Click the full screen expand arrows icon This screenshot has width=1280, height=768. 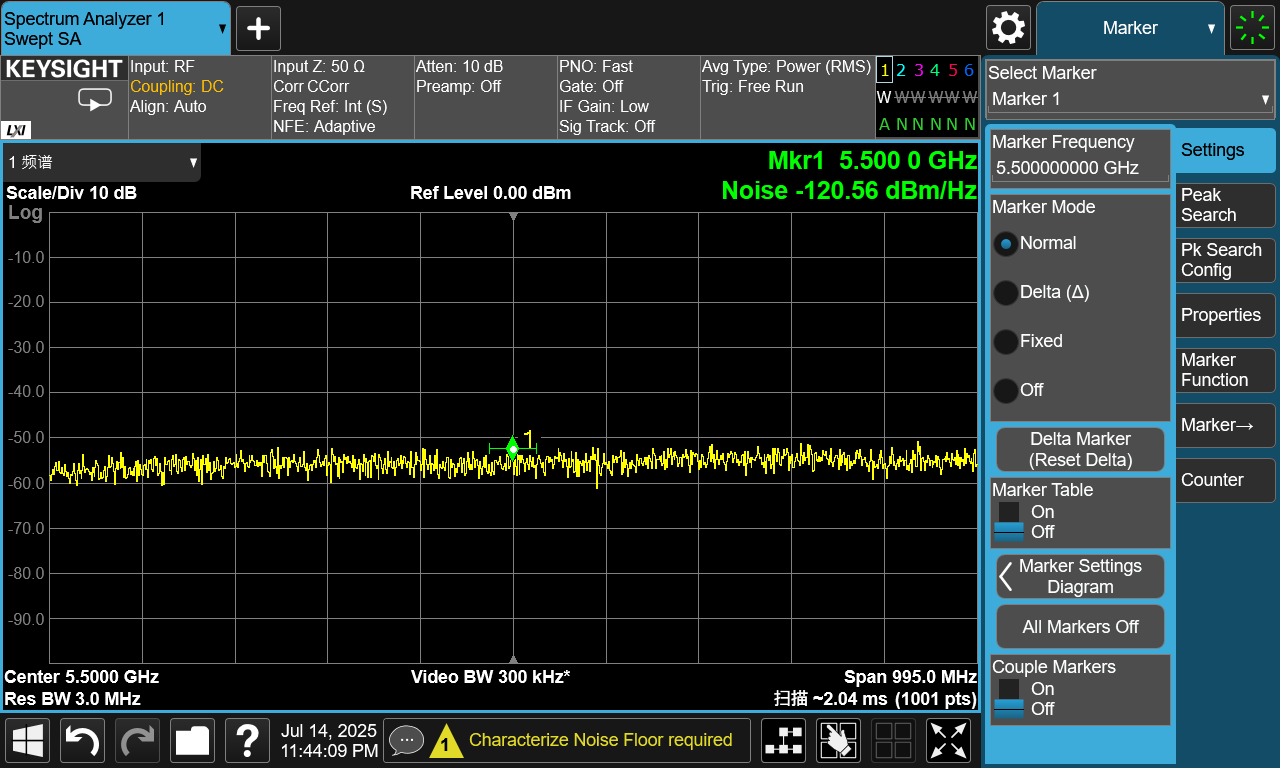pos(948,741)
